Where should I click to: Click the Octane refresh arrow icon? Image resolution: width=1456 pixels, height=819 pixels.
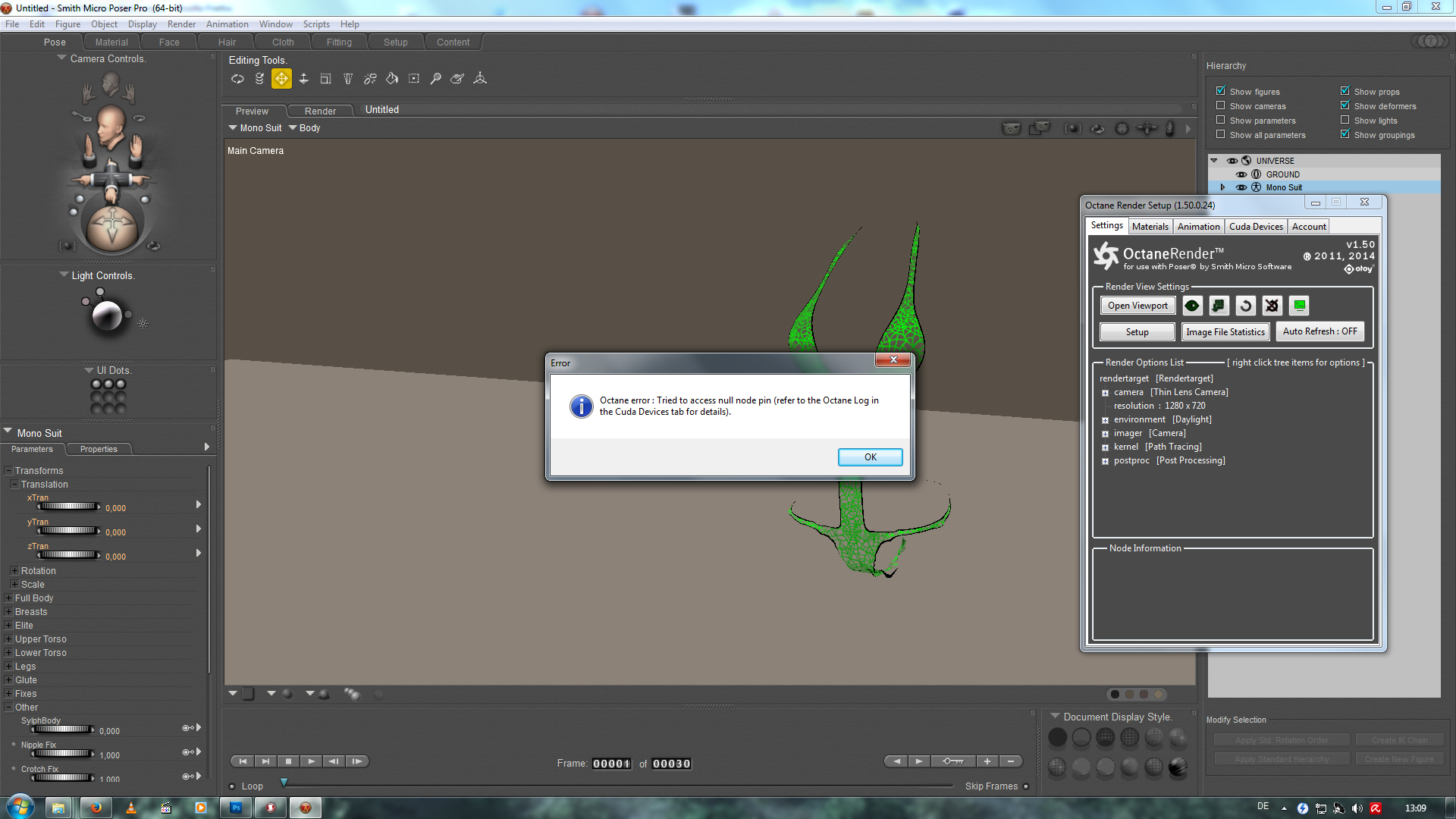point(1245,306)
